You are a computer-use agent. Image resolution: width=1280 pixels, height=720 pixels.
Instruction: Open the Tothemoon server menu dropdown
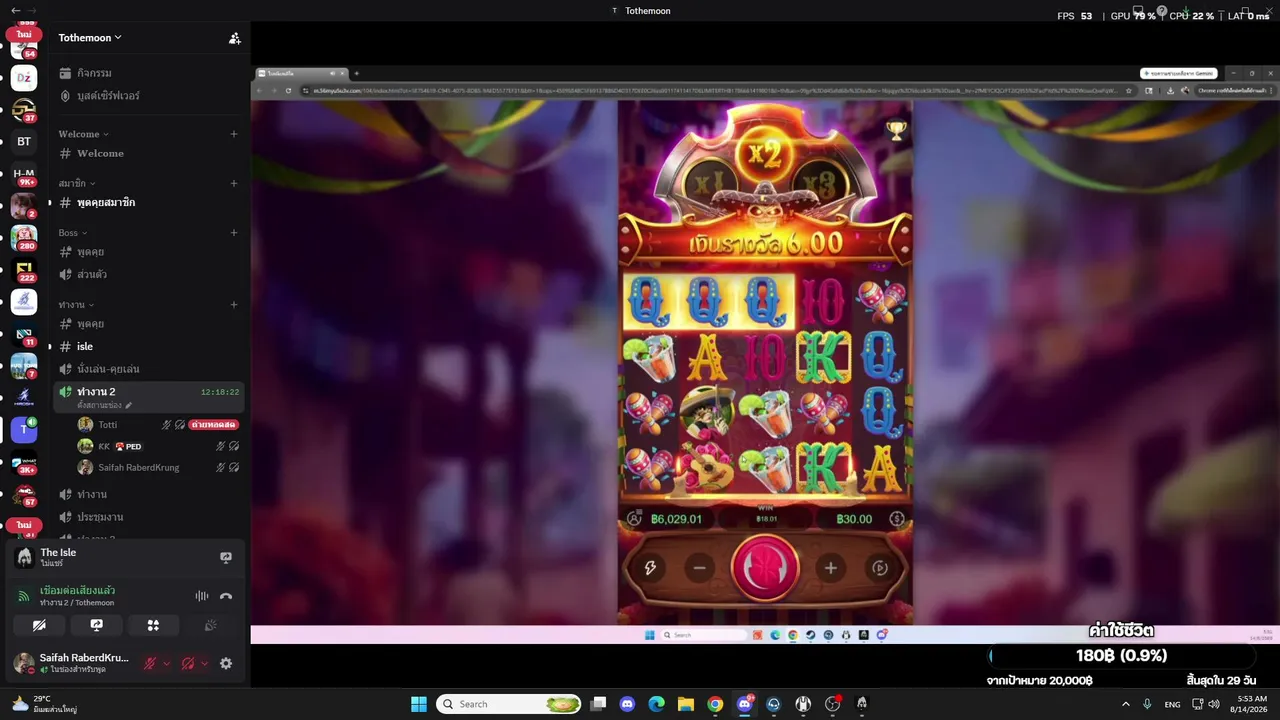90,38
